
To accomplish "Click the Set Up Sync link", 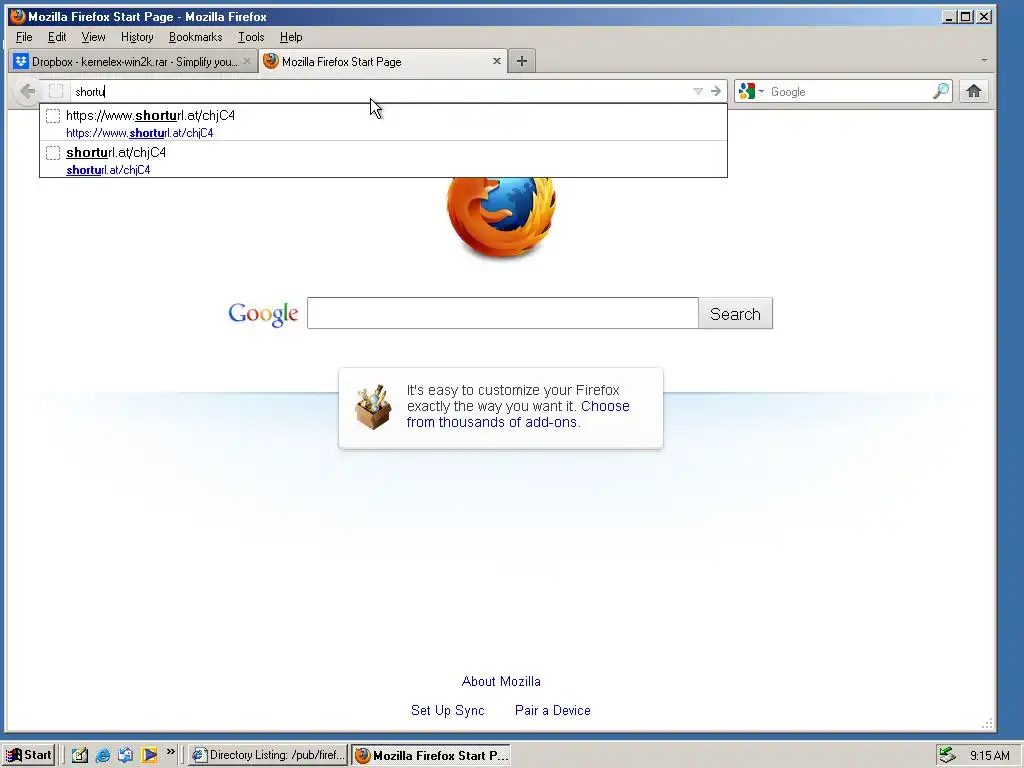I will point(447,710).
